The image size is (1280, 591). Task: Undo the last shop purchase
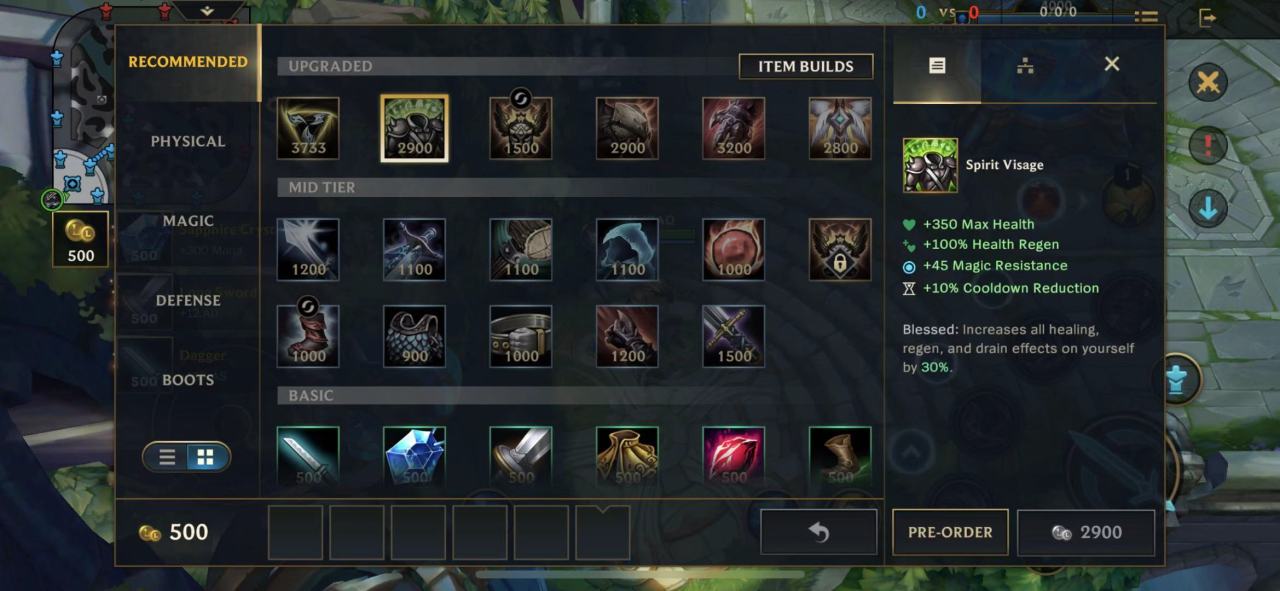pos(819,532)
